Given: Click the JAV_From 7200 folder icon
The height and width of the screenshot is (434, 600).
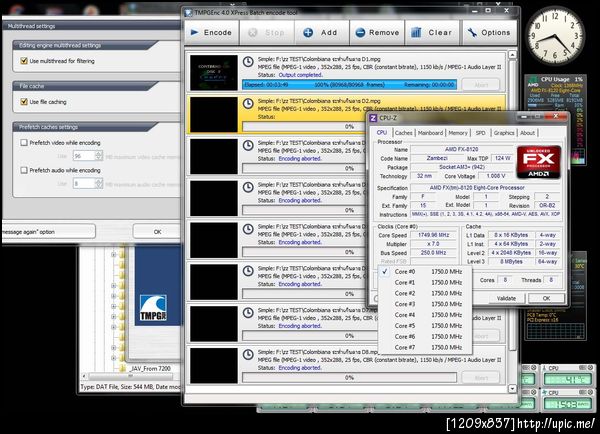Looking at the screenshot, I should point(122,368).
